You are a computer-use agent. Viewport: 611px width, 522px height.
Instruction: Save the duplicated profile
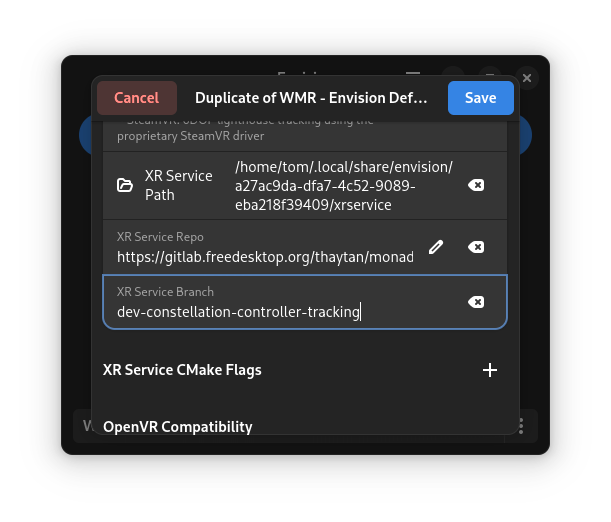[480, 98]
